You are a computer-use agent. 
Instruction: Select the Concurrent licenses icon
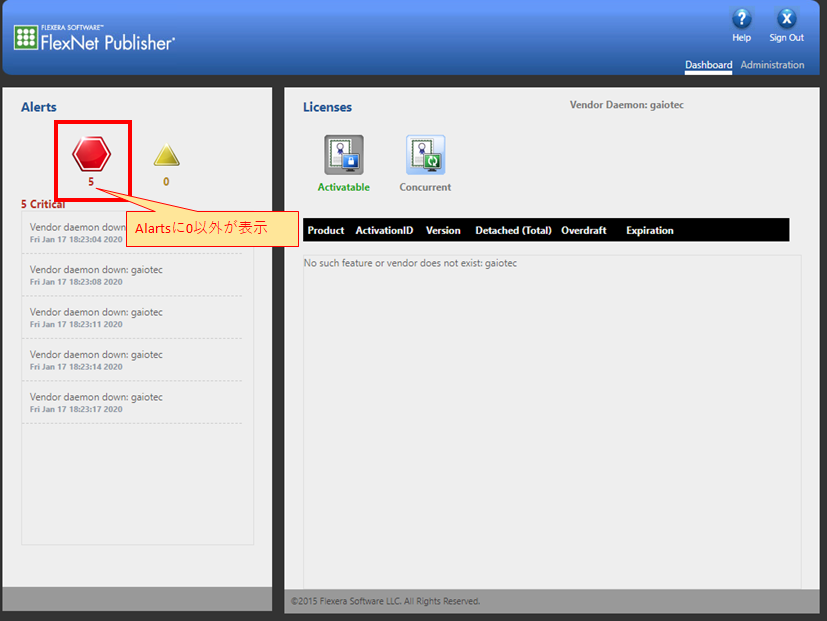(426, 155)
